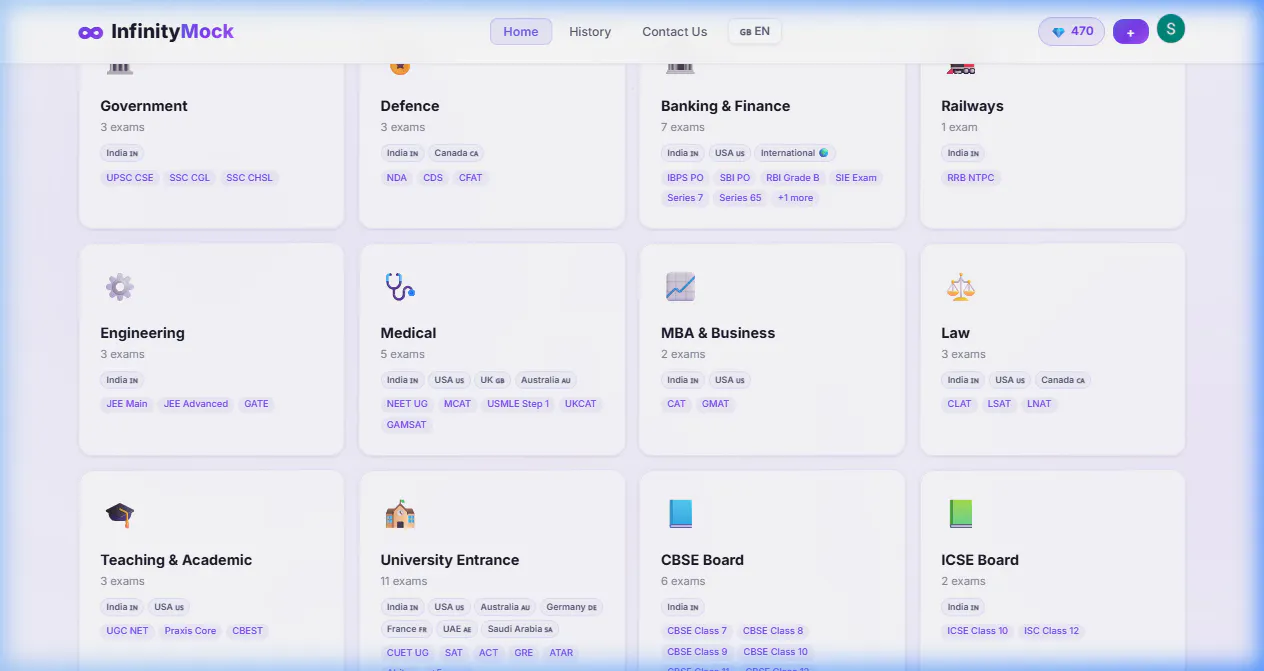Click the plus add credits button

pyautogui.click(x=1131, y=32)
